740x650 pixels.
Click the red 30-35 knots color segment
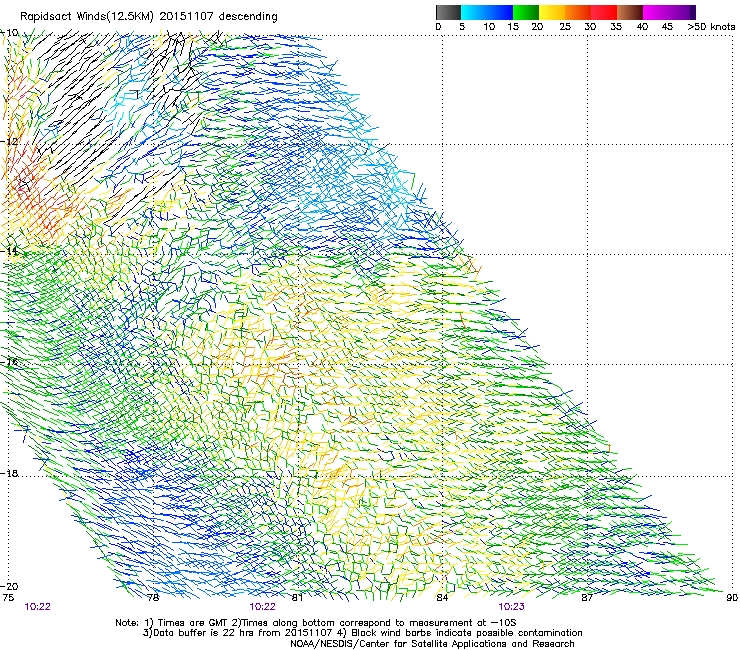[x=604, y=12]
